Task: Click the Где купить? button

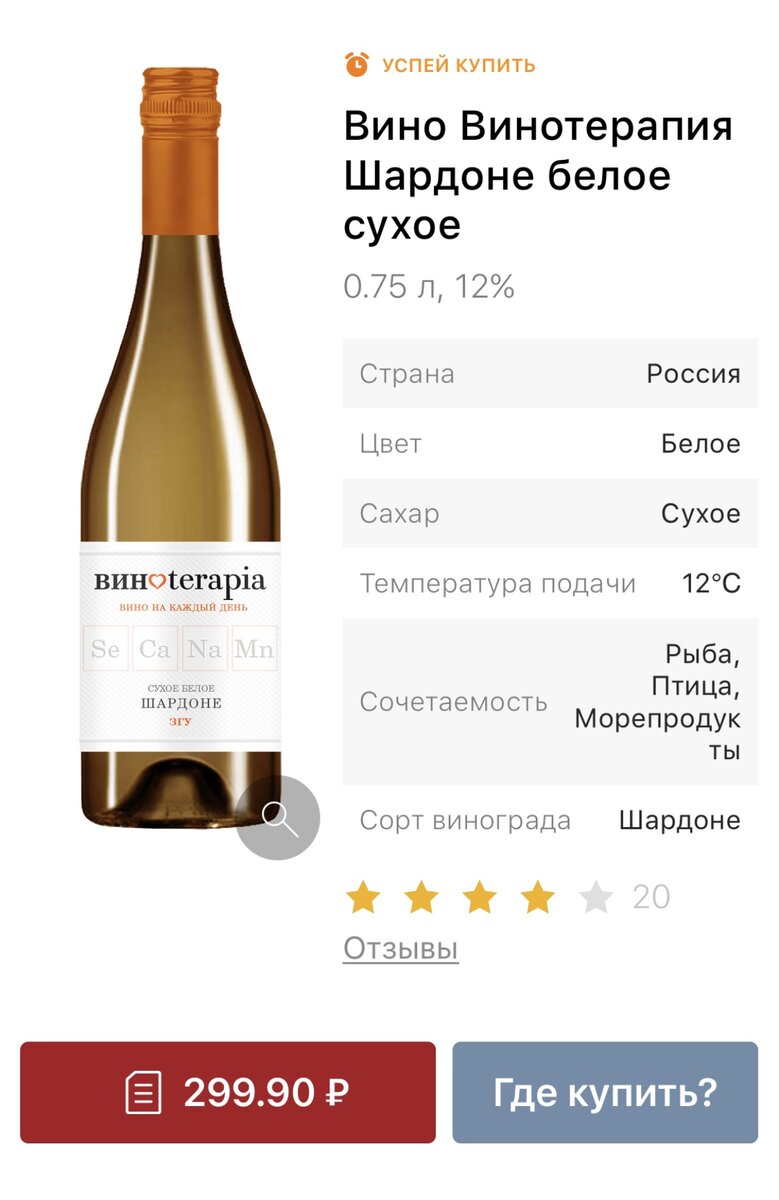Action: pyautogui.click(x=605, y=1092)
